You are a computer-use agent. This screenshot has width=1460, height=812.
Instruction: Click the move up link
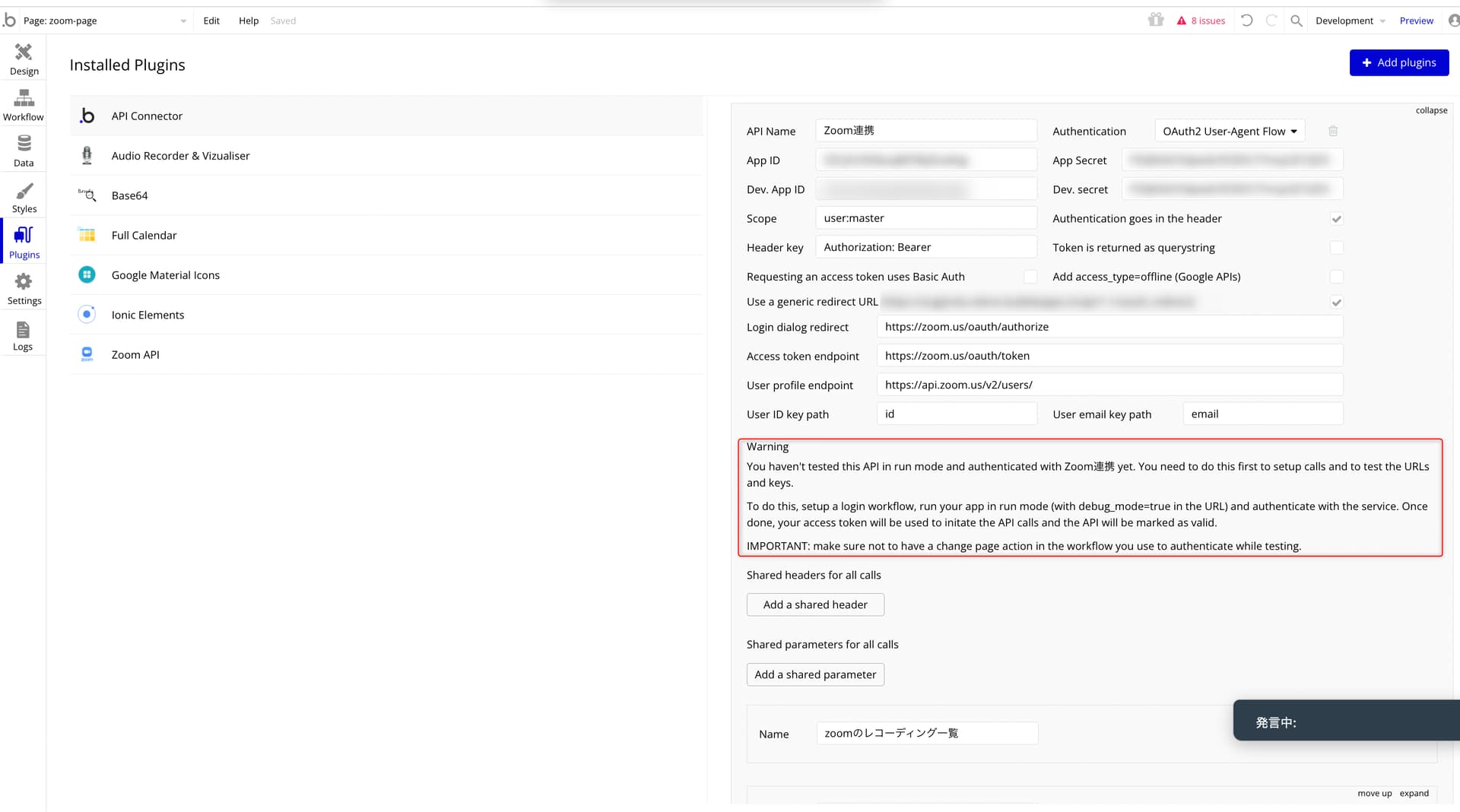pos(1375,793)
